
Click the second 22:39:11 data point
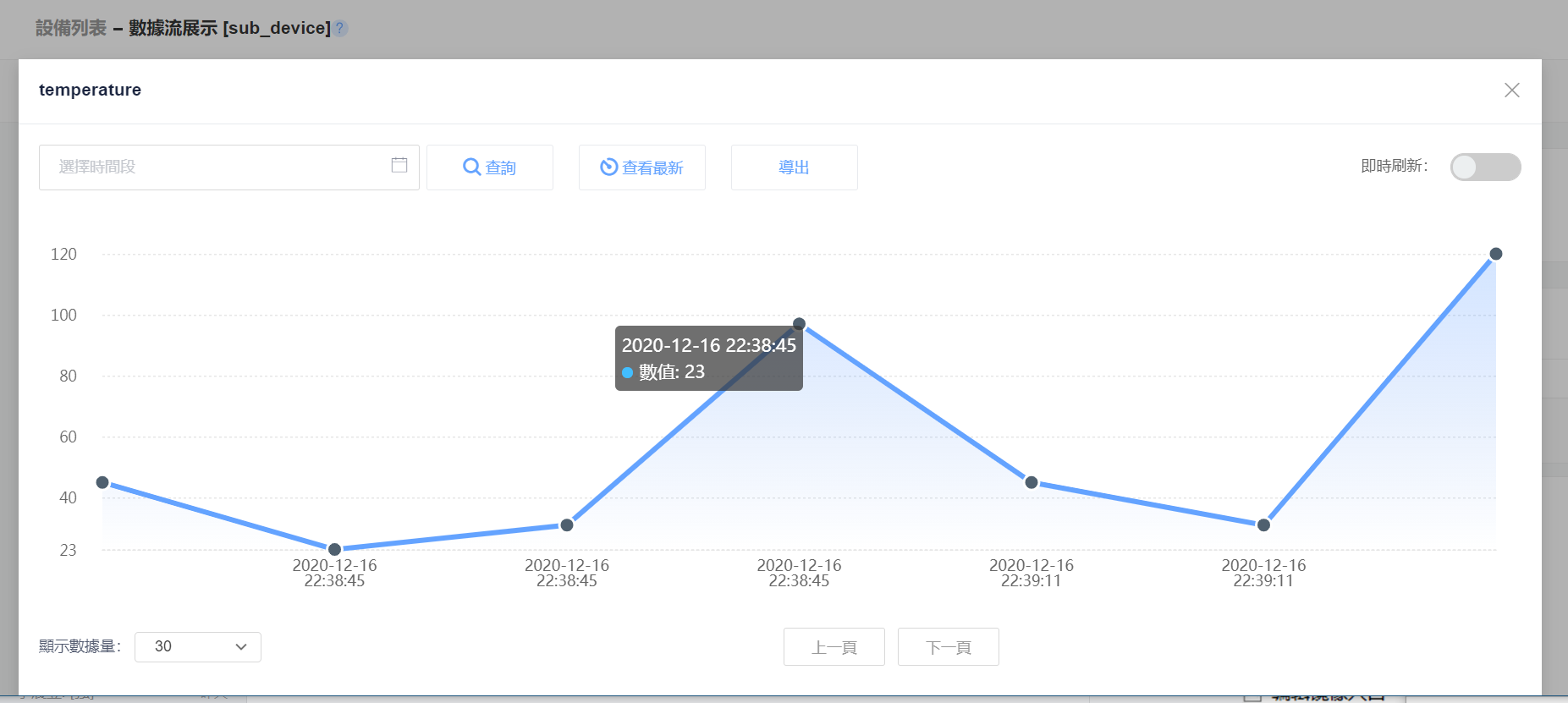coord(1263,525)
